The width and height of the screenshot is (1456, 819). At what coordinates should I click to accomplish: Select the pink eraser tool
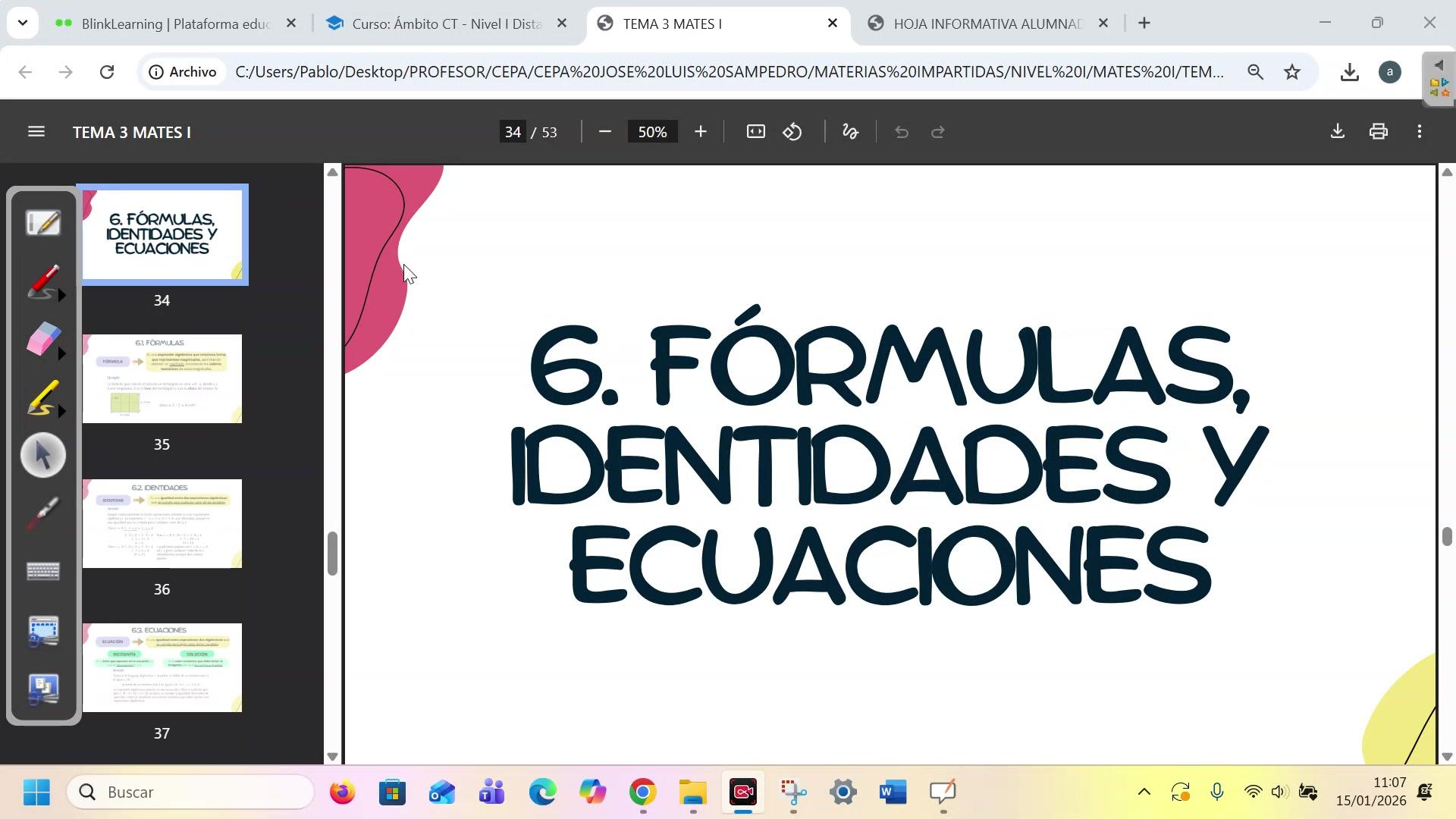pyautogui.click(x=43, y=340)
